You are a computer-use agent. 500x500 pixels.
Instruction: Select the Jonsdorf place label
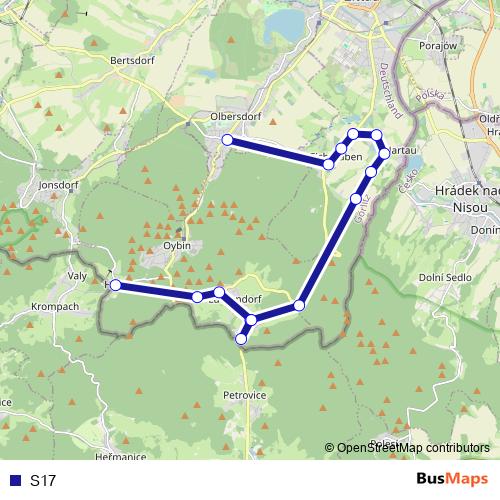tap(59, 185)
